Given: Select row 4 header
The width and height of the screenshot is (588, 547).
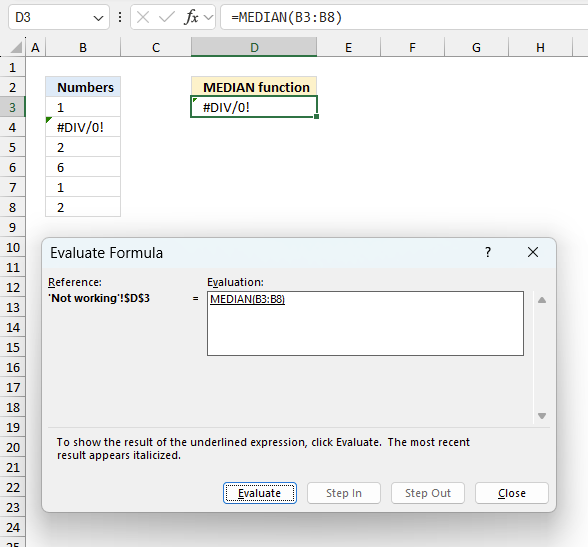Looking at the screenshot, I should pos(12,127).
